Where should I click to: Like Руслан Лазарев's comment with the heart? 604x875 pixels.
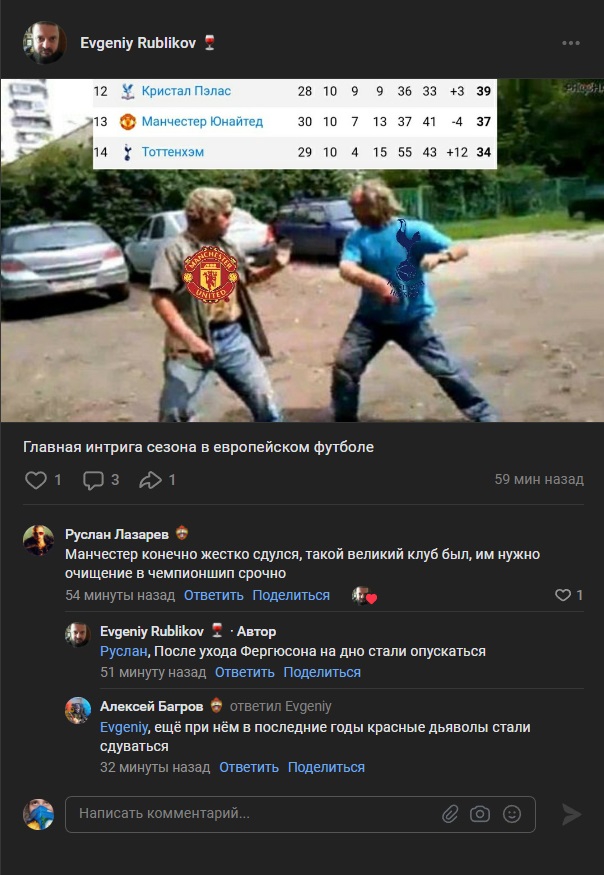(x=563, y=595)
